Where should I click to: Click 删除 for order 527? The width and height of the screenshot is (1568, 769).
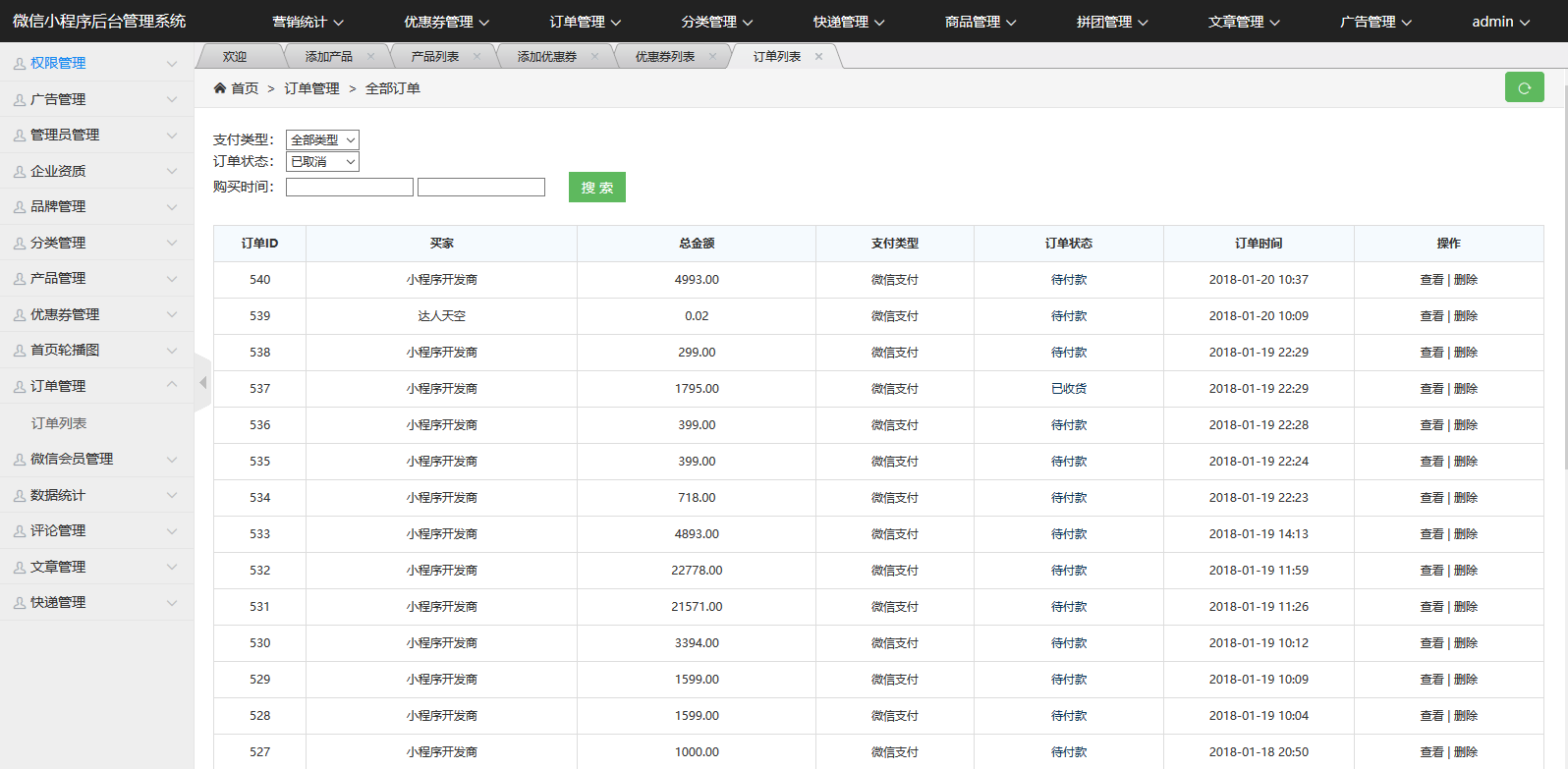pyautogui.click(x=1466, y=752)
